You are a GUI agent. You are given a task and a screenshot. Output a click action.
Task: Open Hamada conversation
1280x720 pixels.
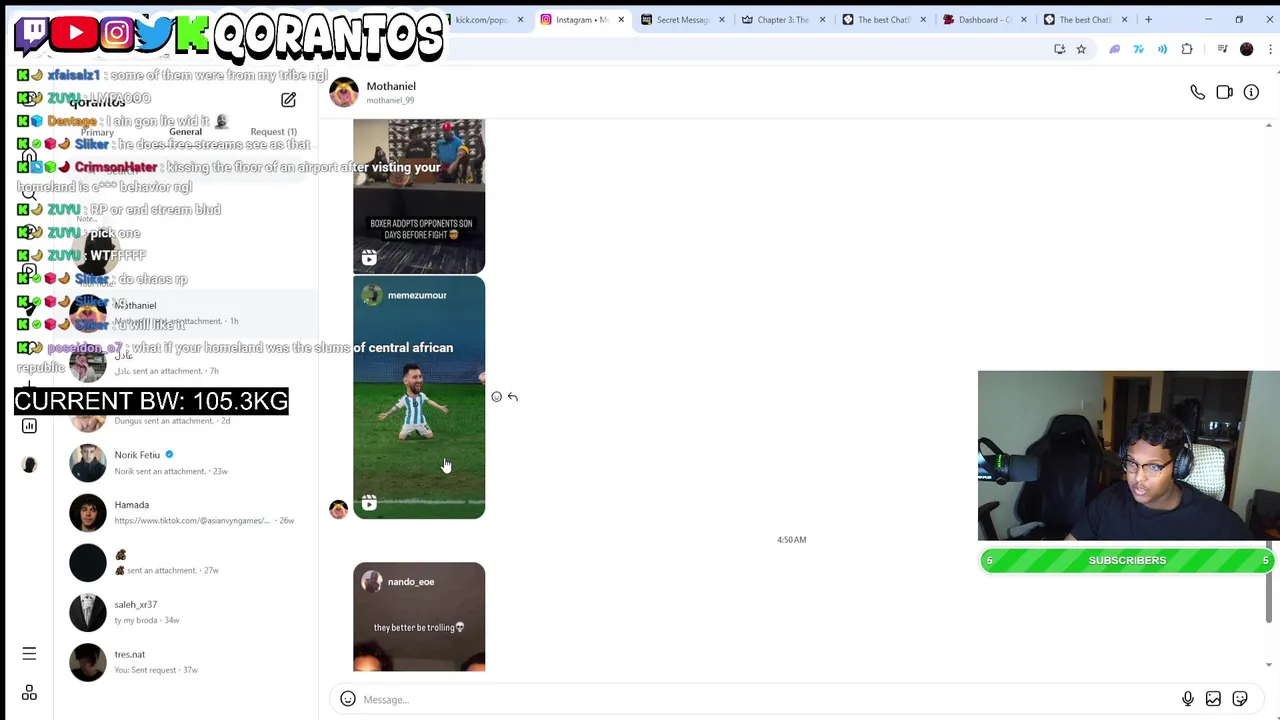point(187,513)
